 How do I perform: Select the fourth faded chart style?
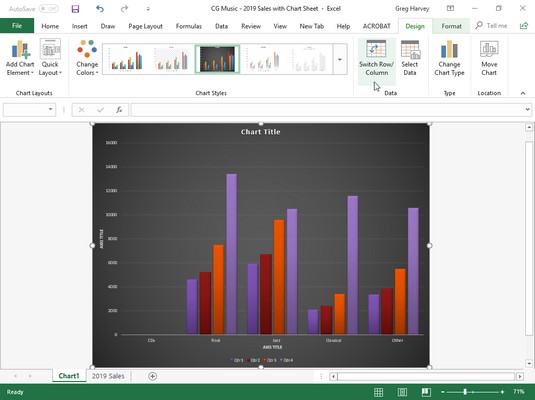tap(263, 59)
